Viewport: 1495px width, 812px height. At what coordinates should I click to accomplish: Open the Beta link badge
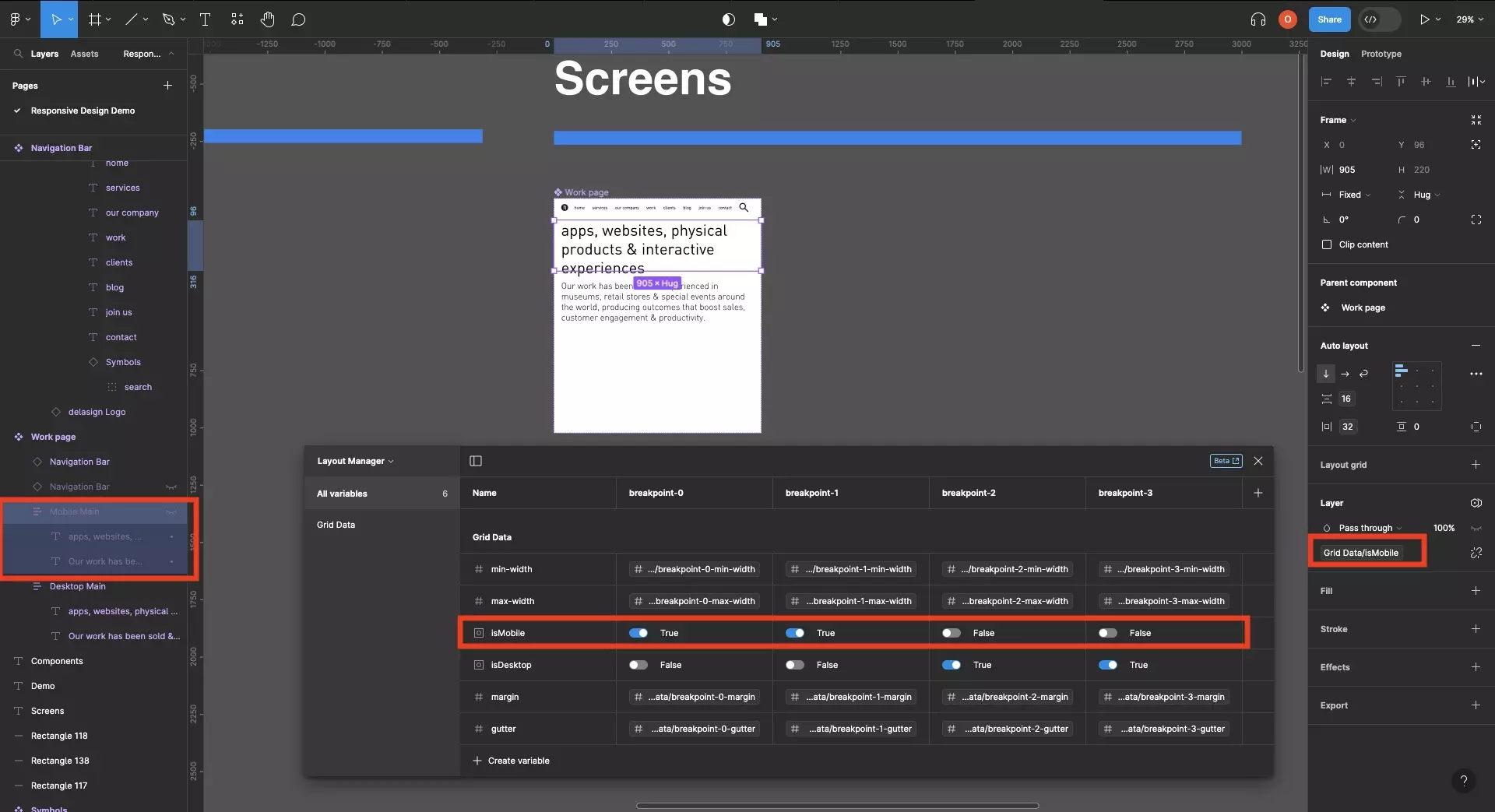click(x=1226, y=461)
